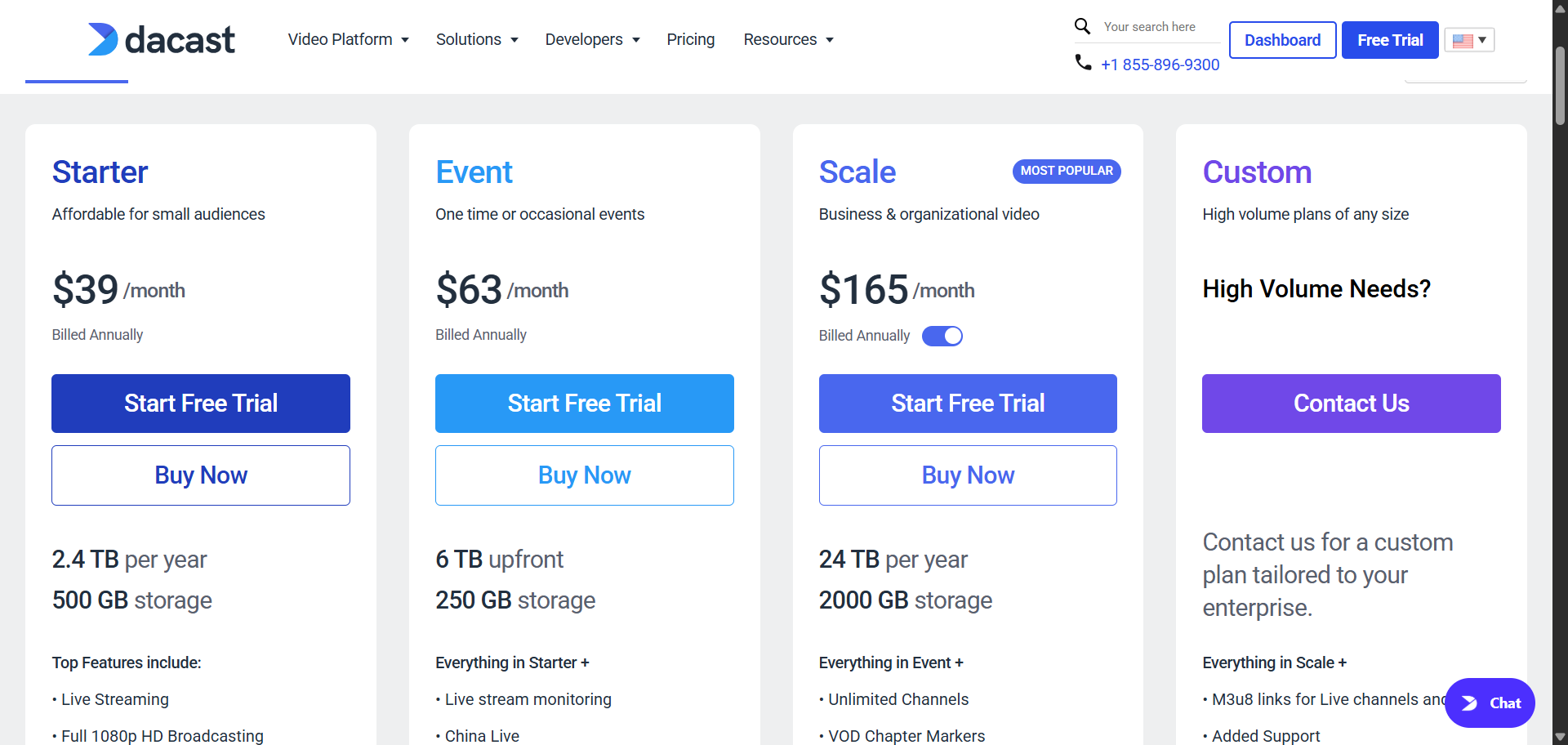This screenshot has height=745, width=1568.
Task: Click the Free Trial header button
Action: tap(1390, 40)
